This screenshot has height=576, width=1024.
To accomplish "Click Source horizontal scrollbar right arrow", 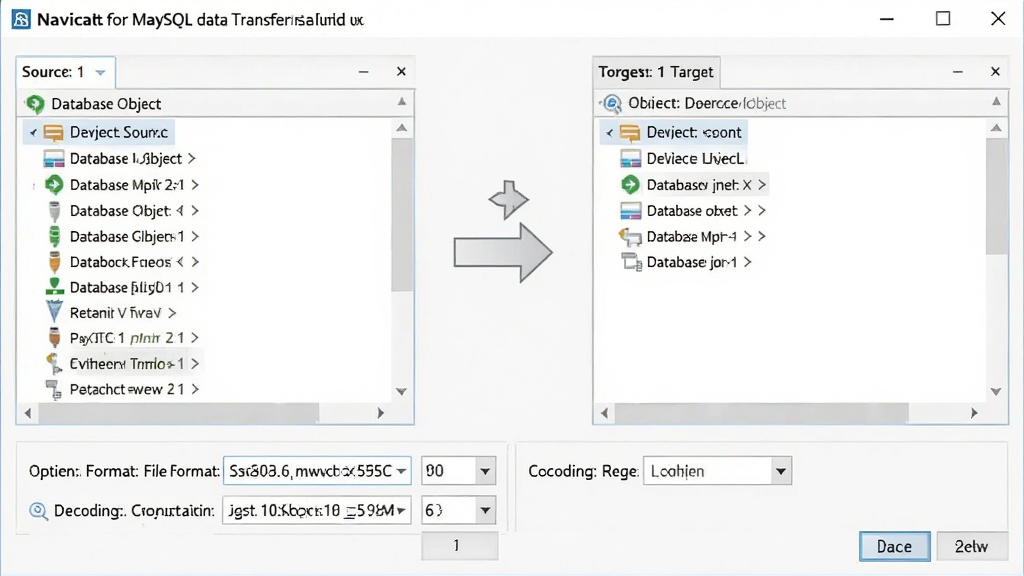I will coord(381,413).
